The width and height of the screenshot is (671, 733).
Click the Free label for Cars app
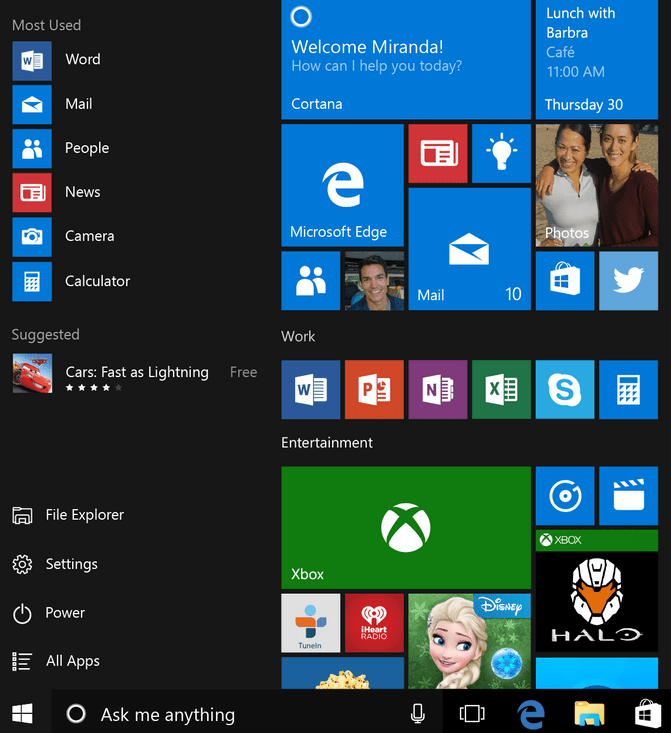click(243, 372)
